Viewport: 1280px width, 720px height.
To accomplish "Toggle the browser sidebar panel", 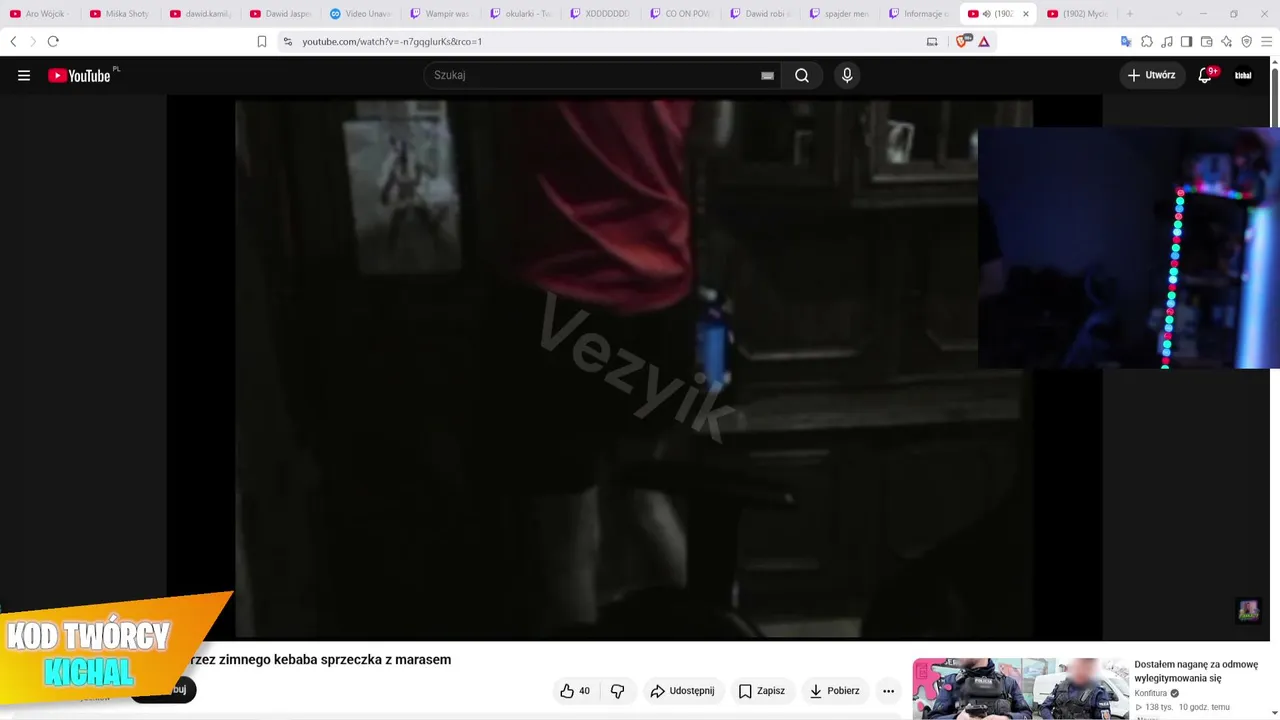I will (x=1186, y=41).
